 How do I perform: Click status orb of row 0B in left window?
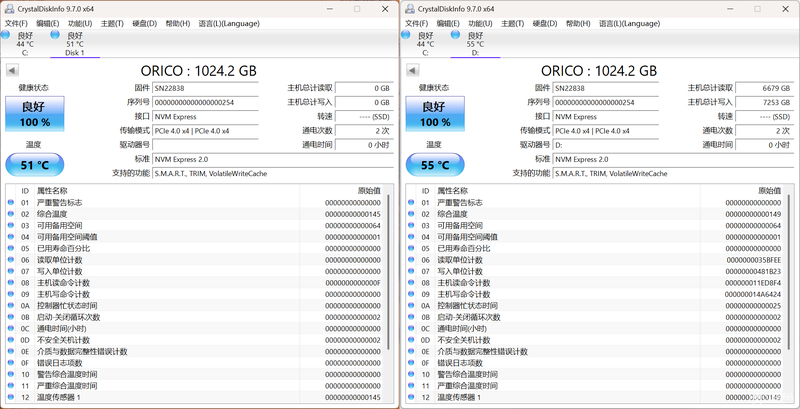click(x=11, y=317)
